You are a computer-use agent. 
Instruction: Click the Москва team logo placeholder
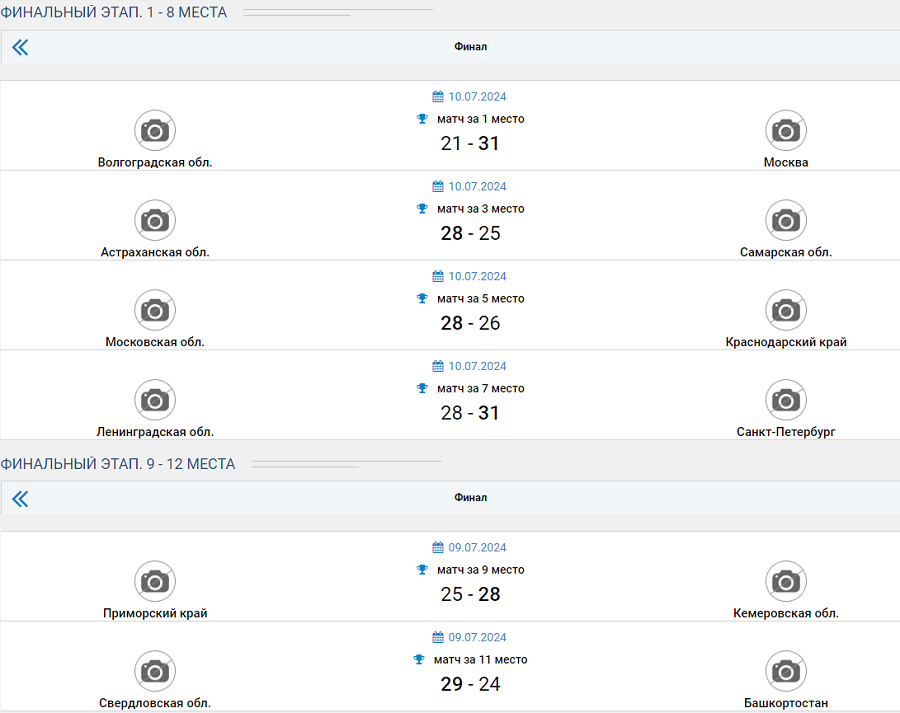tap(786, 130)
